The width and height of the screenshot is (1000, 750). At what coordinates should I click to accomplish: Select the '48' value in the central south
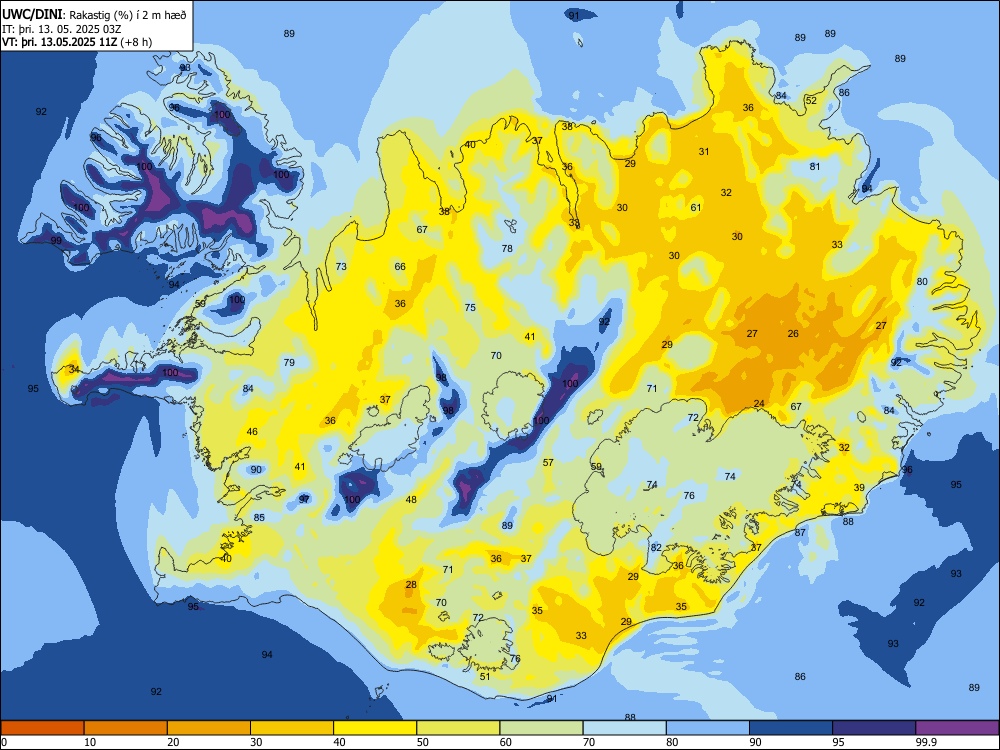point(411,500)
